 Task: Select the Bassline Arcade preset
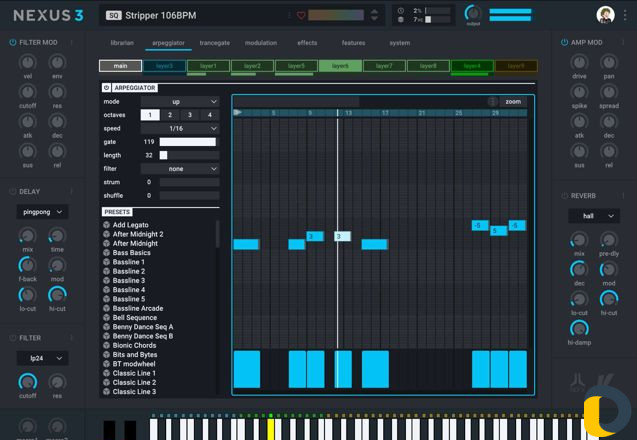[138, 308]
